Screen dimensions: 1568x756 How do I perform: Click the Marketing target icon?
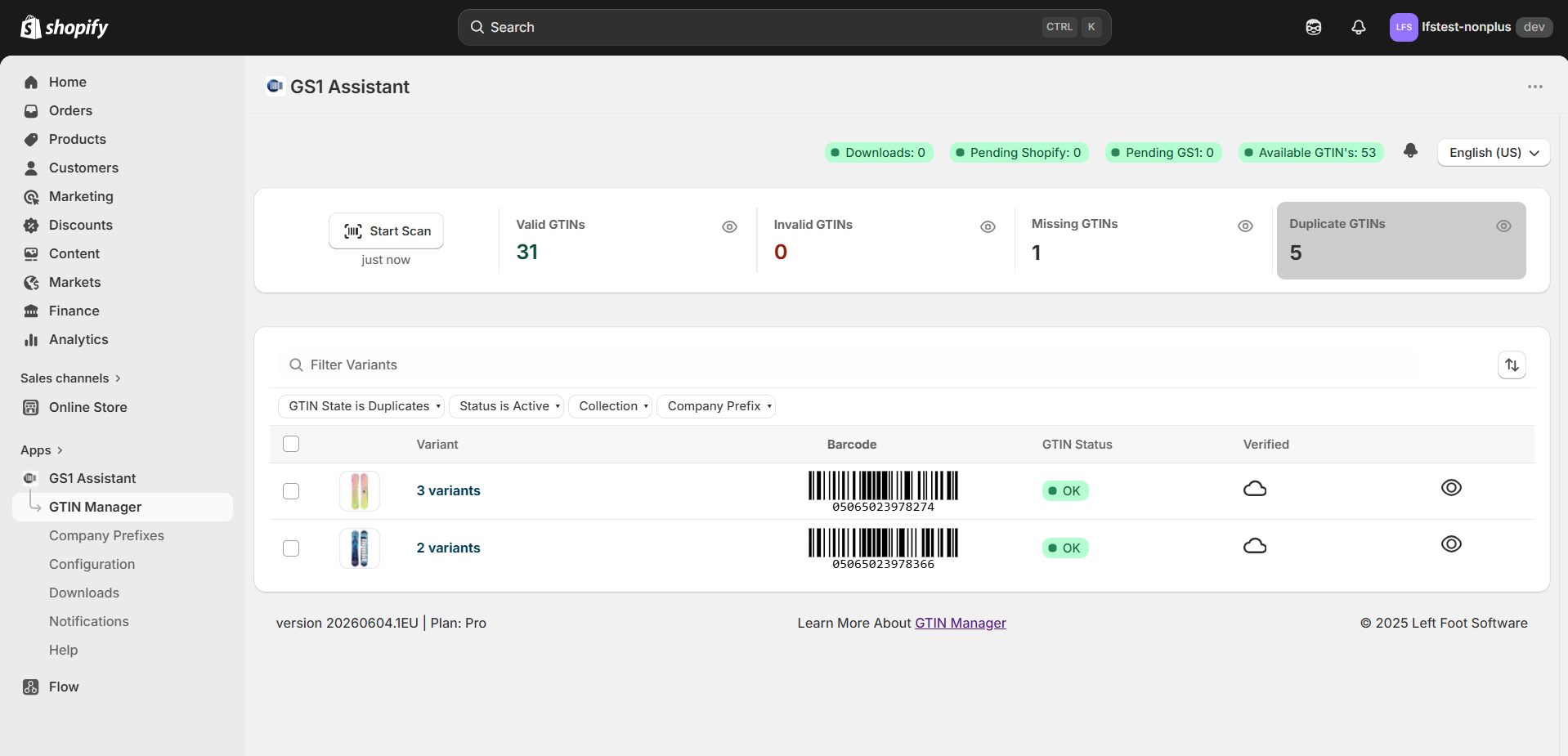(31, 196)
